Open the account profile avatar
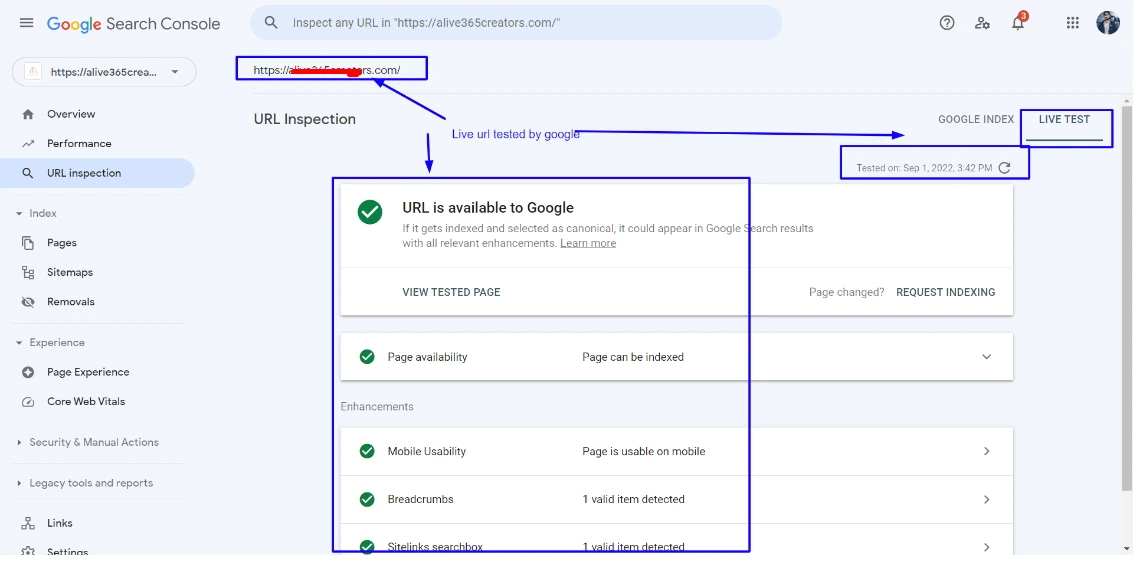 (1108, 22)
